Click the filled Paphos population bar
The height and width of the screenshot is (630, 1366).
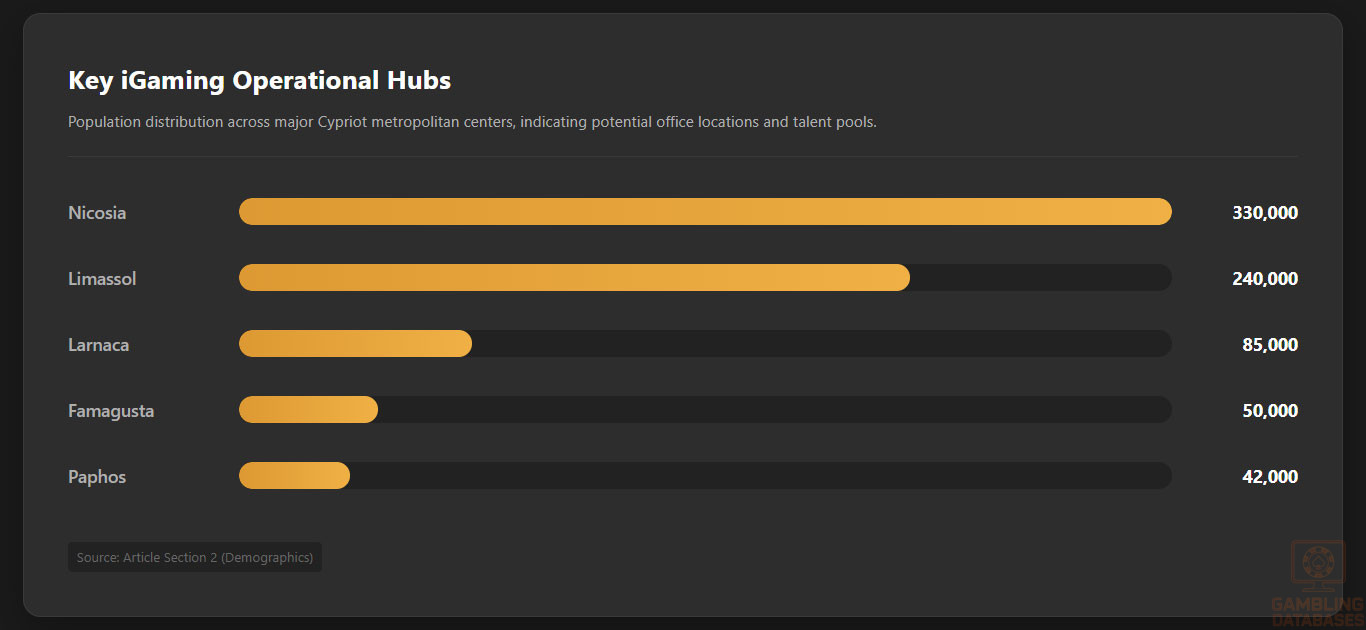[294, 476]
